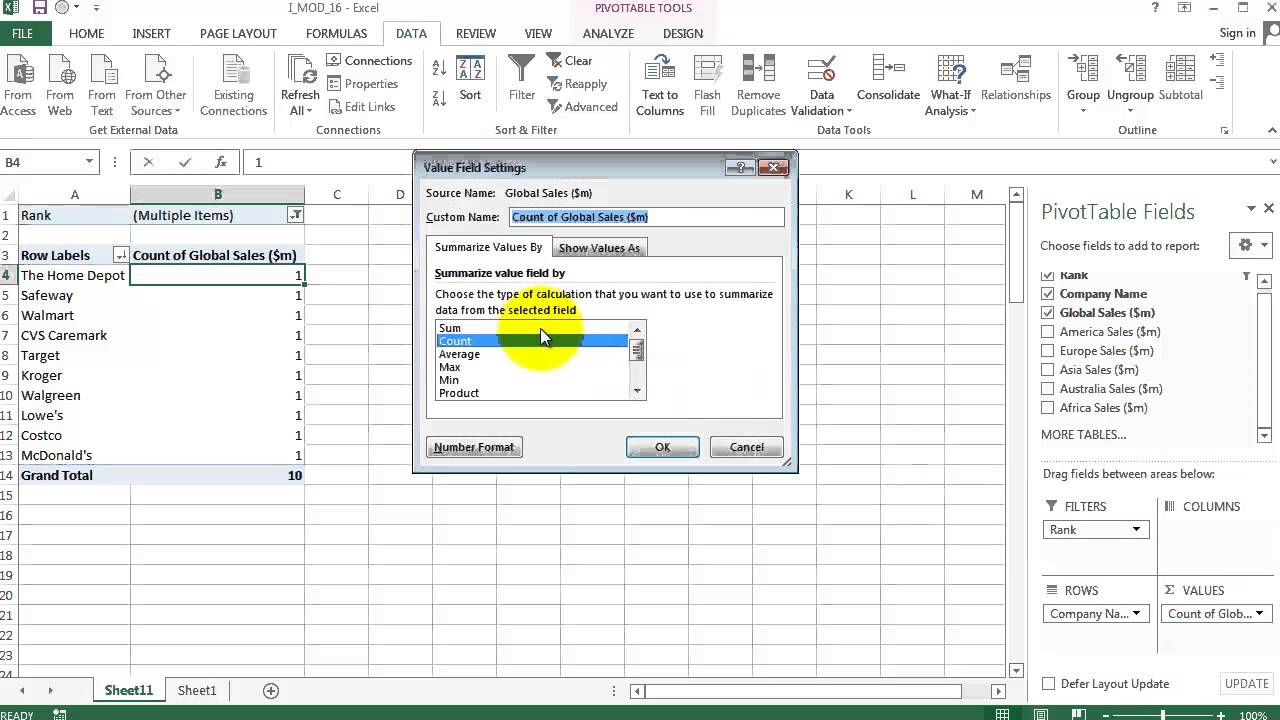The image size is (1280, 720).
Task: Select the Walmart row label cell
Action: [x=74, y=315]
